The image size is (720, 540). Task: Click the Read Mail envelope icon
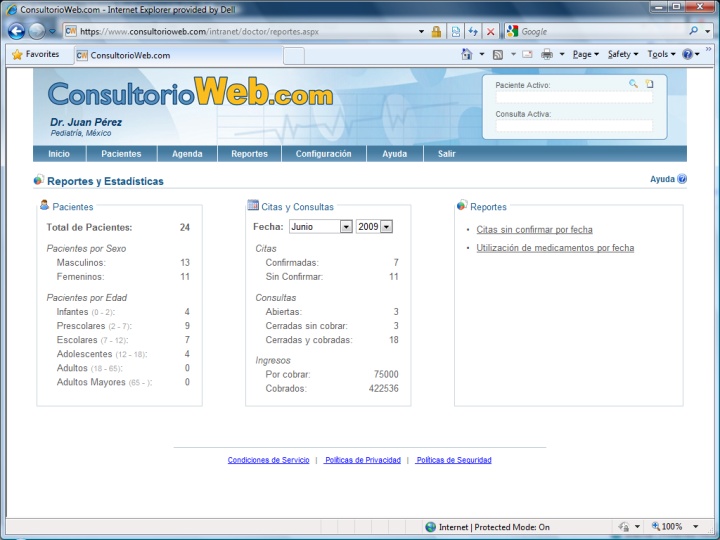pyautogui.click(x=527, y=54)
